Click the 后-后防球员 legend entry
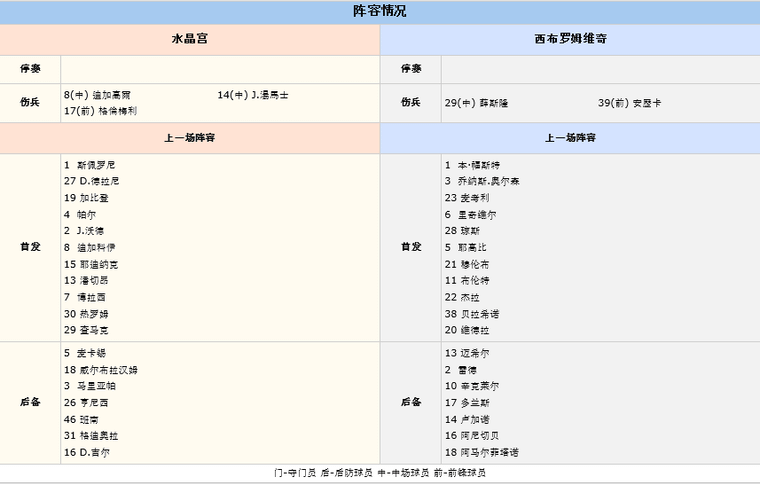Image resolution: width=760 pixels, height=484 pixels. click(347, 473)
